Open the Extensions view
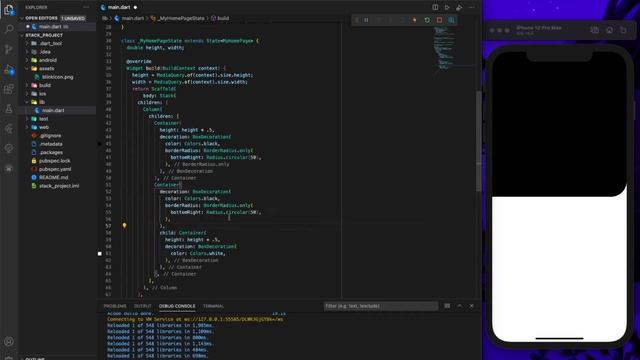The height and width of the screenshot is (360, 640). (x=9, y=89)
